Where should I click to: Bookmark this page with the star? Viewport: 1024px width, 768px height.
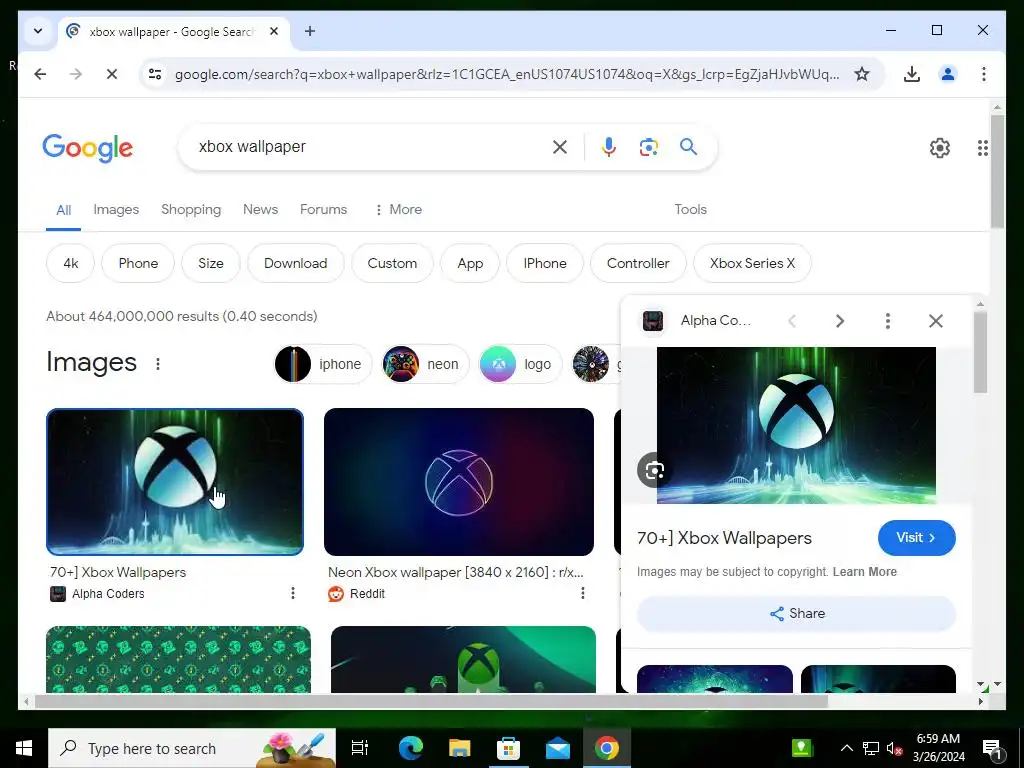pyautogui.click(x=862, y=74)
